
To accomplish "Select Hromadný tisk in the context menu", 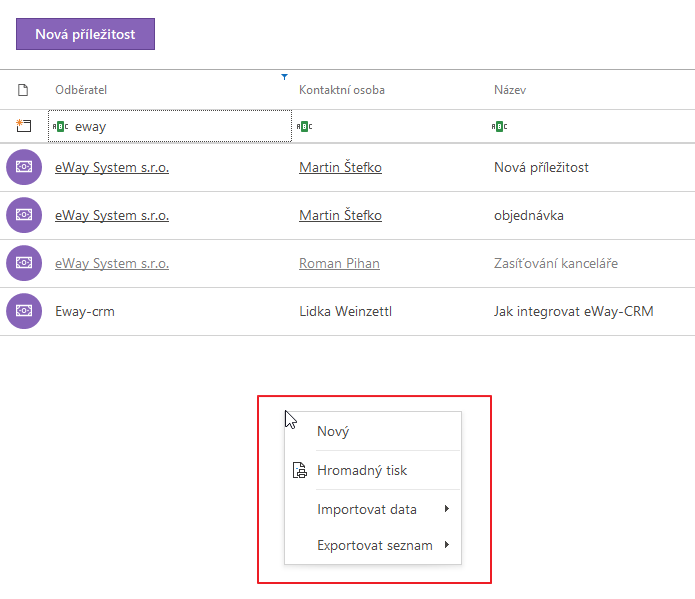I will pos(373,470).
